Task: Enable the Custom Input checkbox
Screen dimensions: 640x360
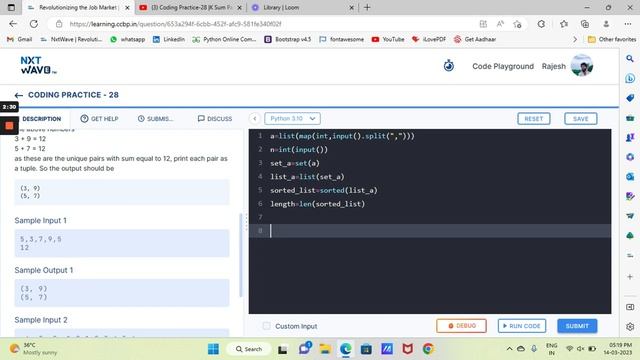Action: coord(267,326)
